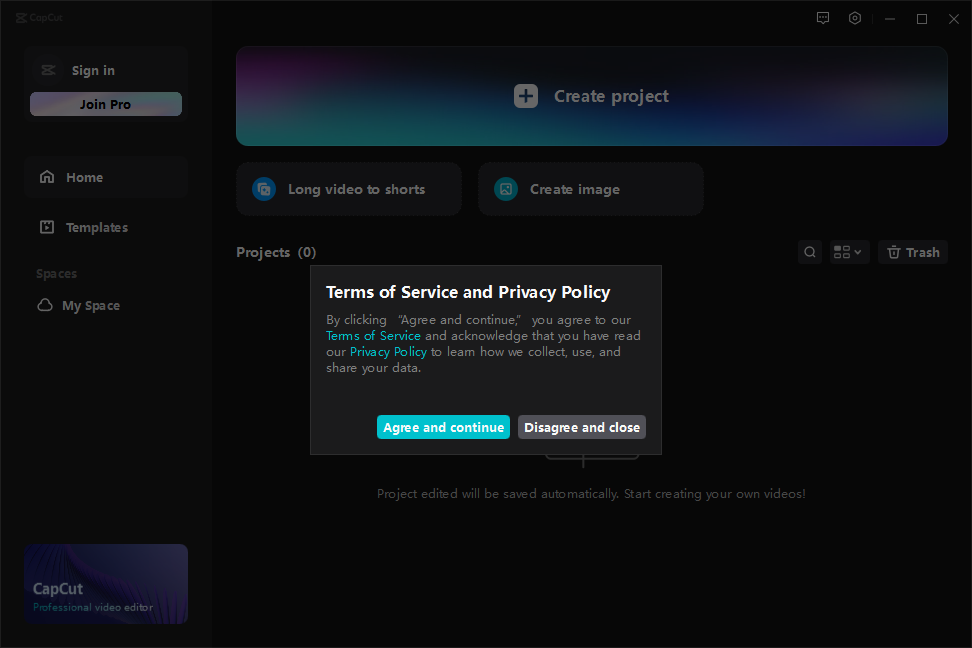
Task: Open My Space label in sidebar
Action: tap(91, 306)
